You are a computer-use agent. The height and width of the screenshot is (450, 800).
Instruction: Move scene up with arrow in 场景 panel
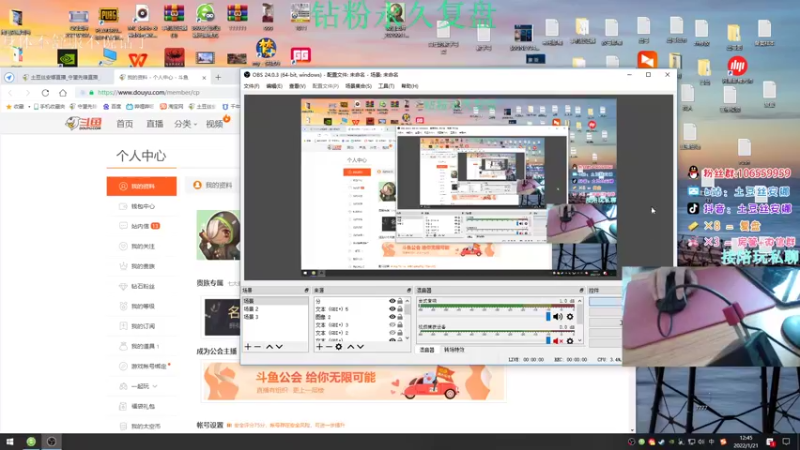click(x=269, y=347)
